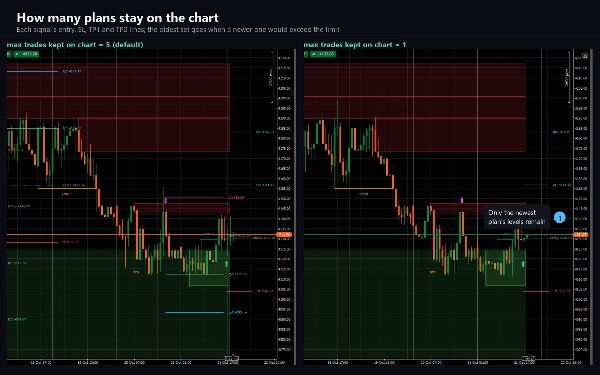Image resolution: width=600 pixels, height=375 pixels.
Task: Click the vertical gray scrollbar beside the left chart
Action: point(295,207)
